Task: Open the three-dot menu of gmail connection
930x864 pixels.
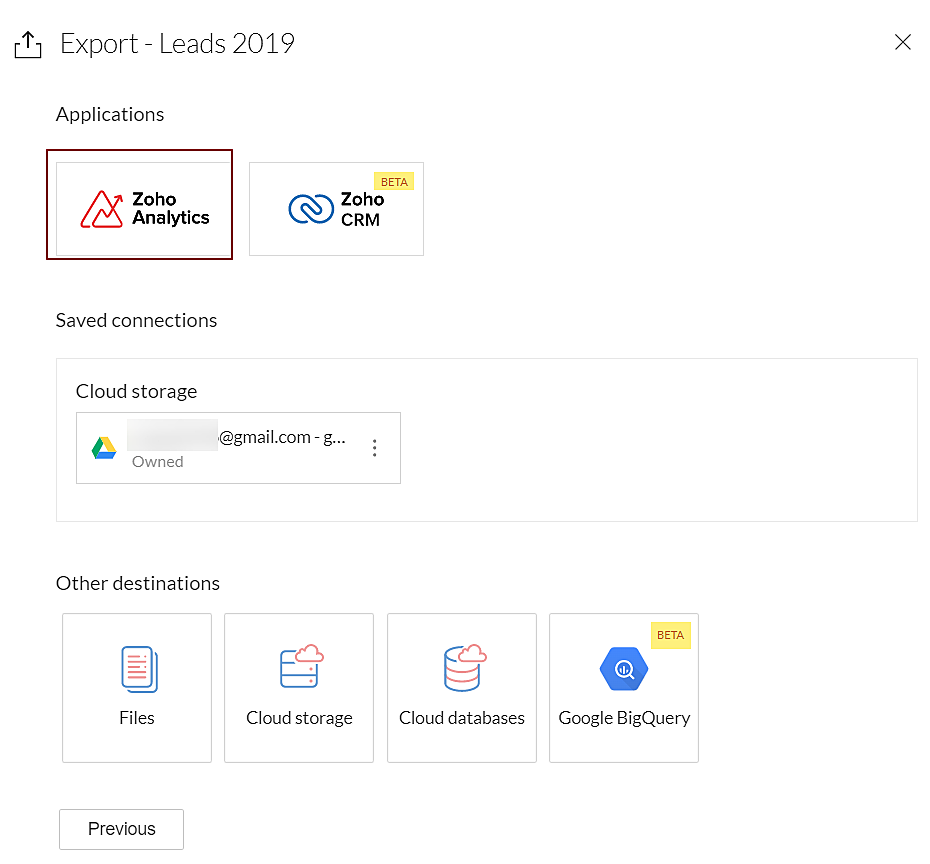Action: 374,448
